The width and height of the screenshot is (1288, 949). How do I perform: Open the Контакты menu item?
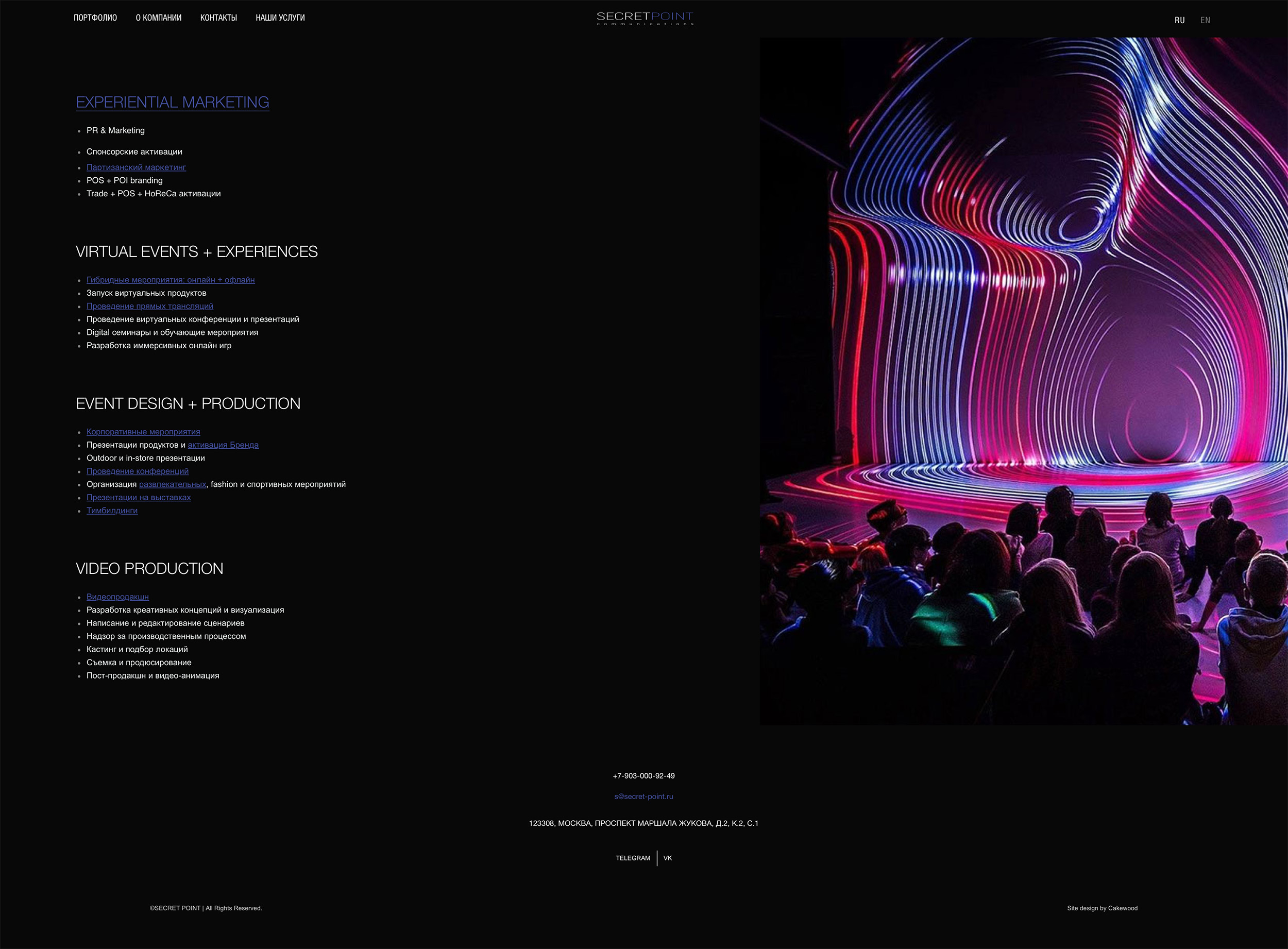(x=218, y=18)
